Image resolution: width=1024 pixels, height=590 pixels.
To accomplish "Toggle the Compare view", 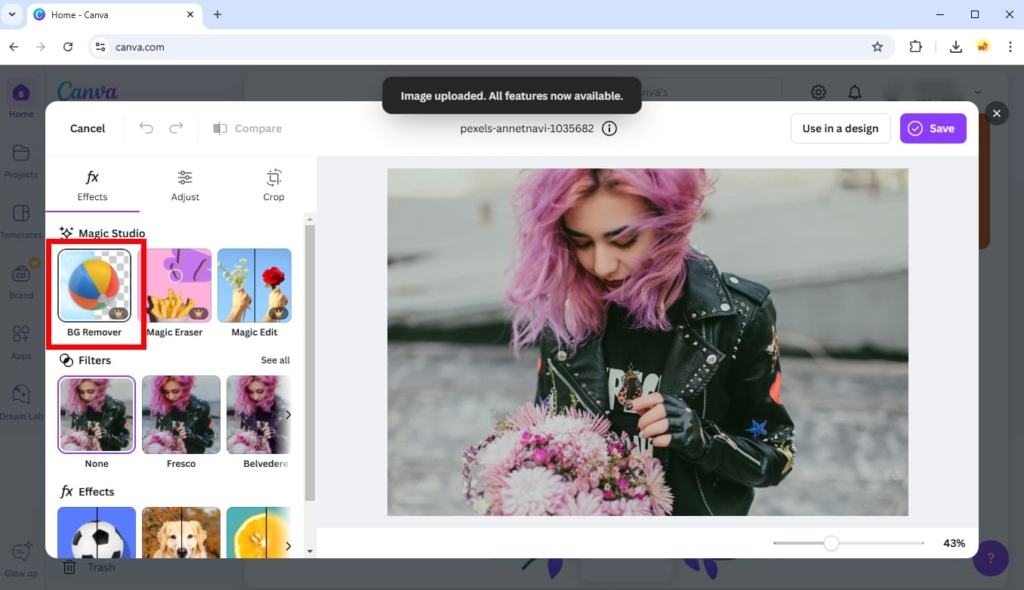I will click(x=248, y=128).
